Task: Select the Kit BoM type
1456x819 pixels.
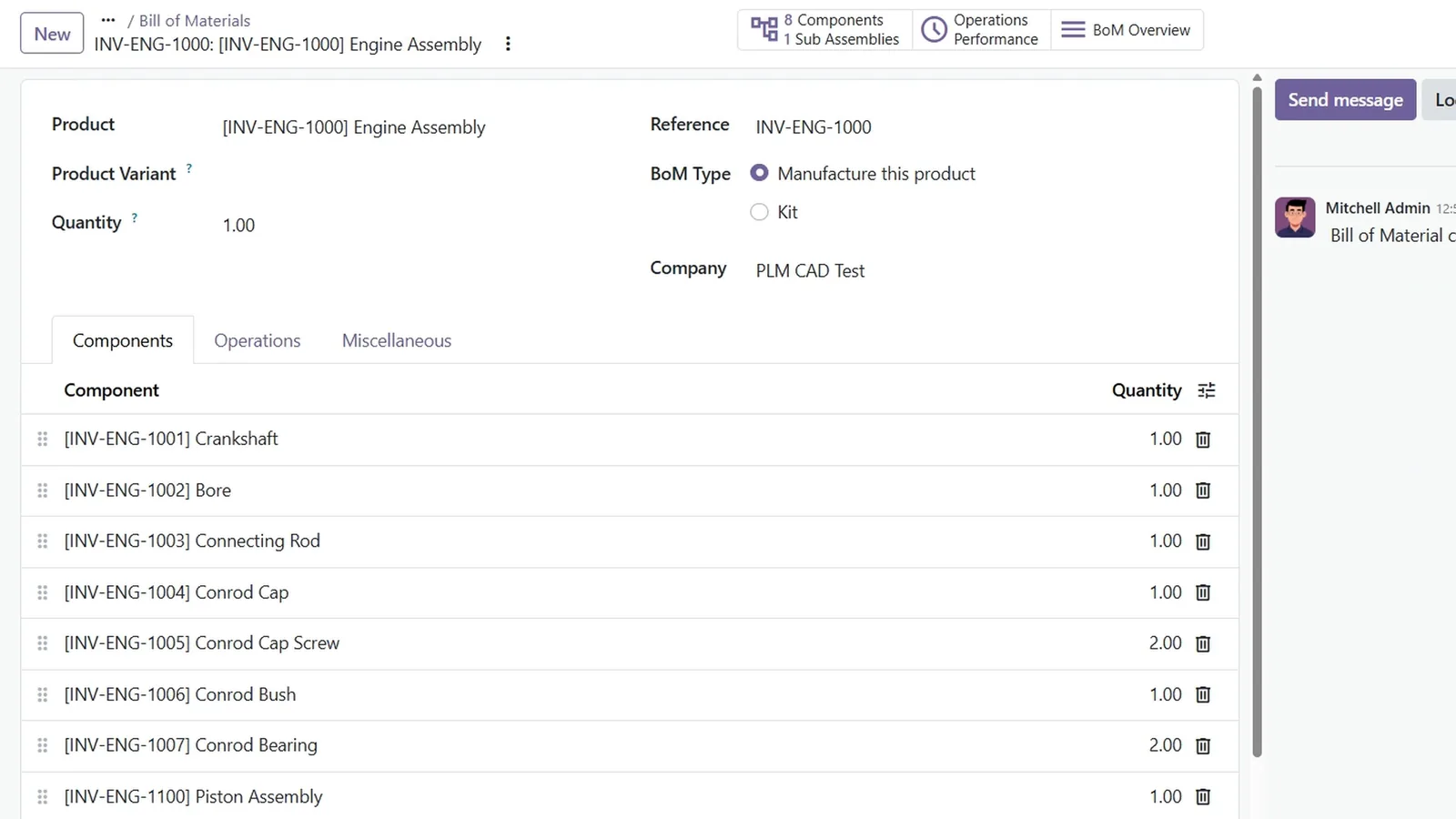Action: [x=759, y=212]
